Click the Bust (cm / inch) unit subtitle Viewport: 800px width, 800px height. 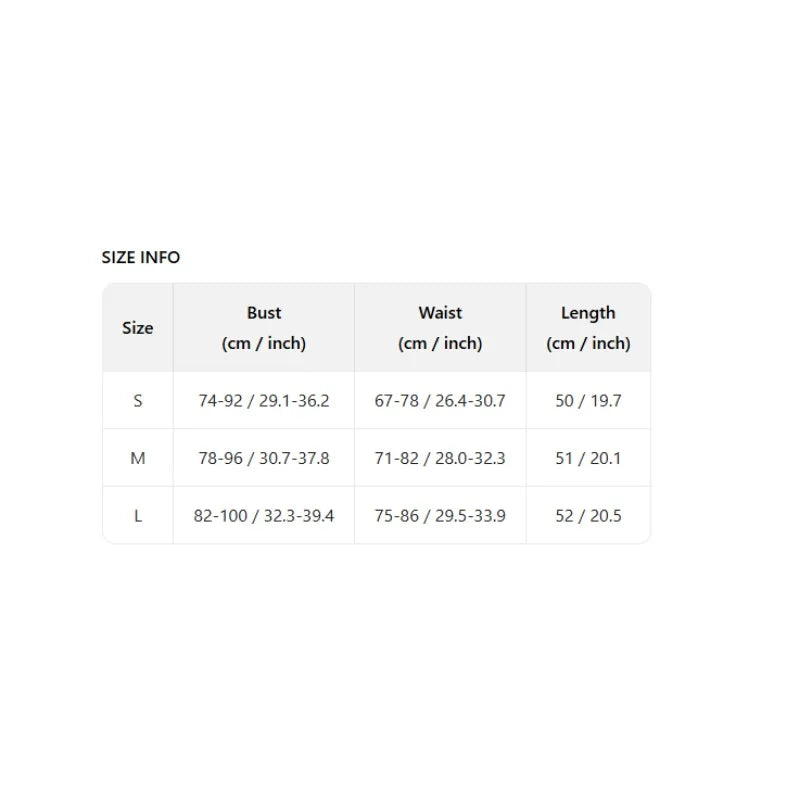pos(264,343)
